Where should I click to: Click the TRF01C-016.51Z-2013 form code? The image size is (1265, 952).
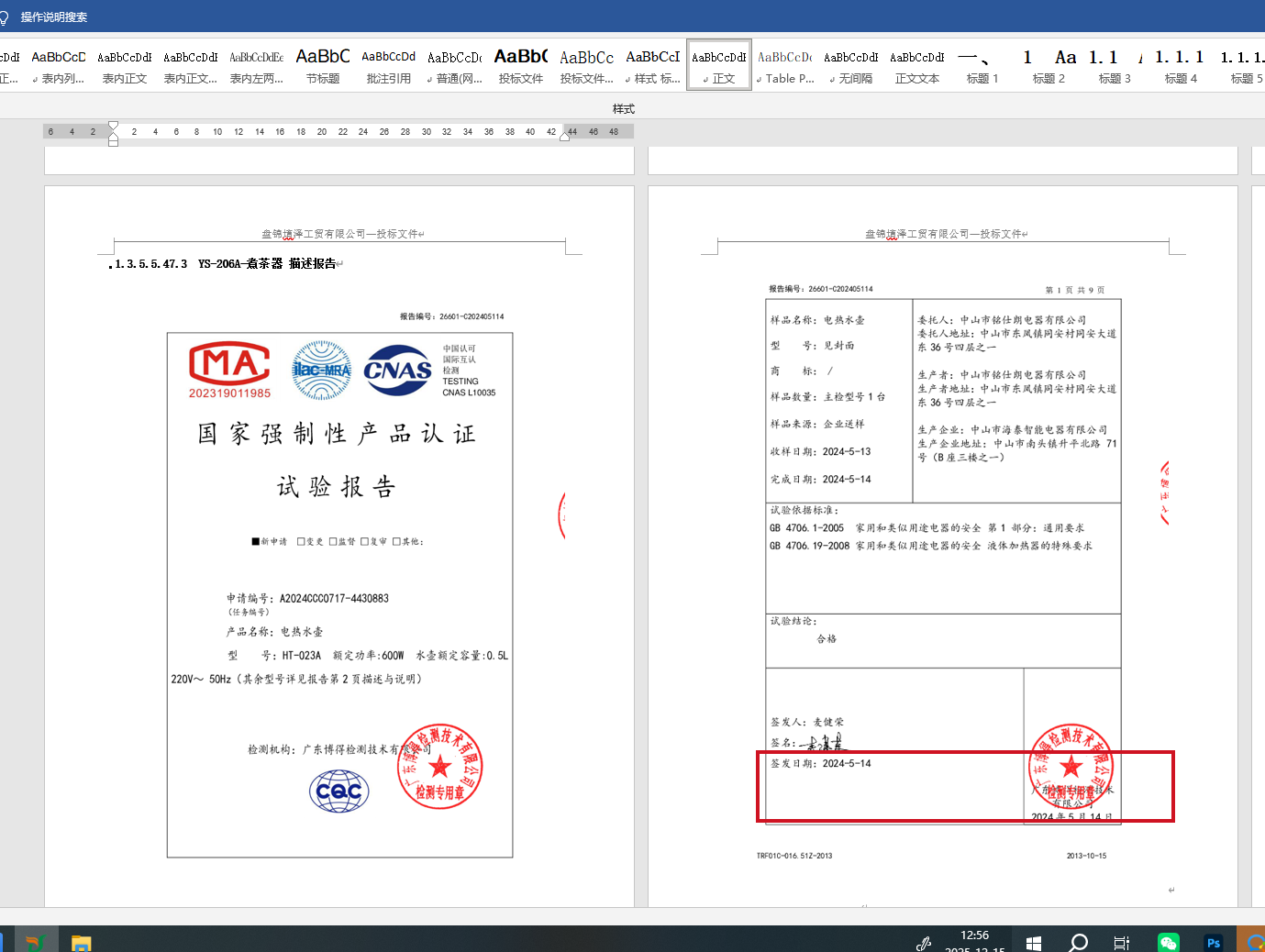pos(794,856)
